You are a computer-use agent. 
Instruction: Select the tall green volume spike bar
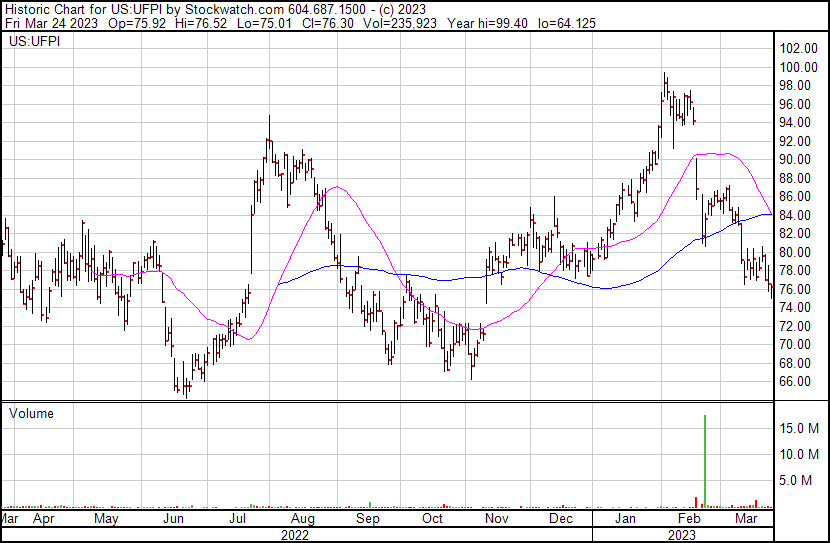tap(705, 461)
